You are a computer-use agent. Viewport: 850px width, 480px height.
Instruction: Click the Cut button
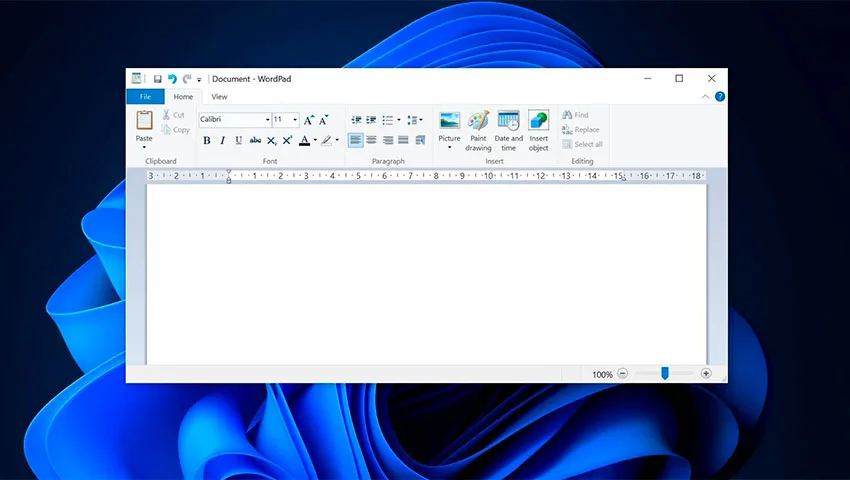[x=173, y=115]
